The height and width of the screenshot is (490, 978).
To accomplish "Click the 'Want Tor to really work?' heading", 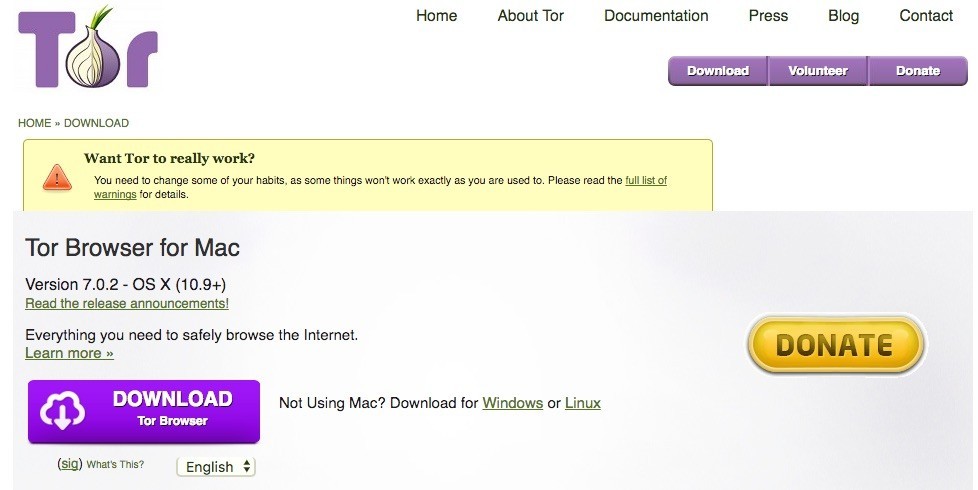I will click(x=169, y=158).
